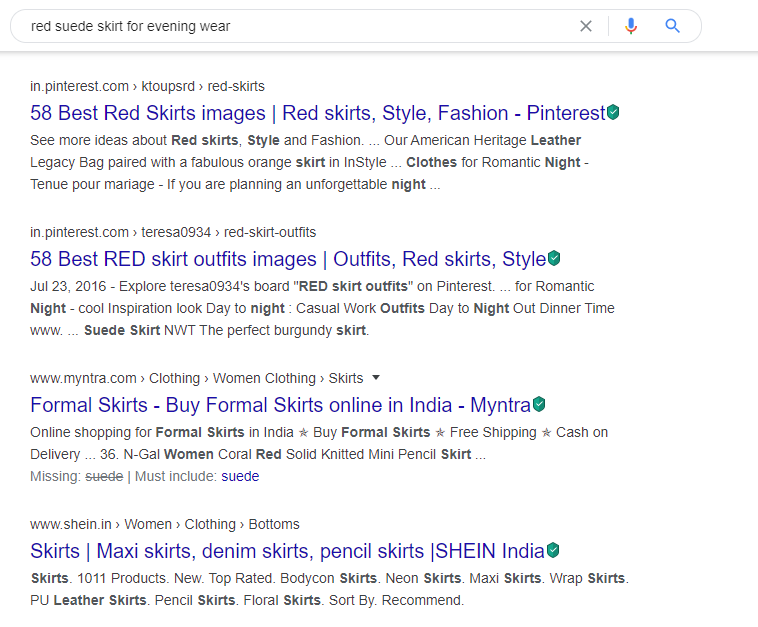Open 'Formal Skirts - Buy Formal Skirts online' link
This screenshot has width=758, height=627.
pyautogui.click(x=280, y=405)
